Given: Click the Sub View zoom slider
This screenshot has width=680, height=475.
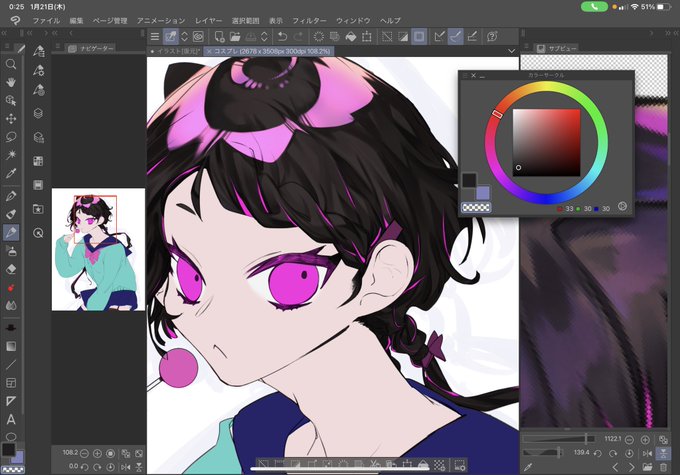Looking at the screenshot, I should click(x=559, y=439).
